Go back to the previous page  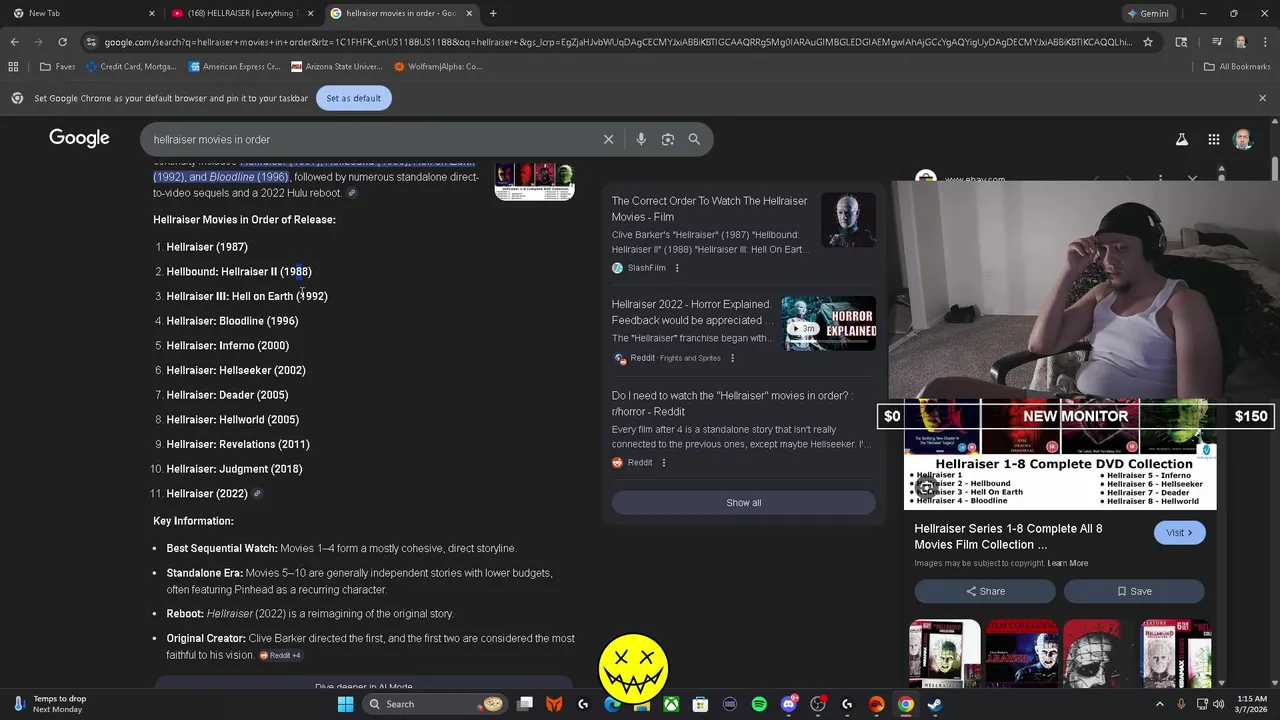14,42
